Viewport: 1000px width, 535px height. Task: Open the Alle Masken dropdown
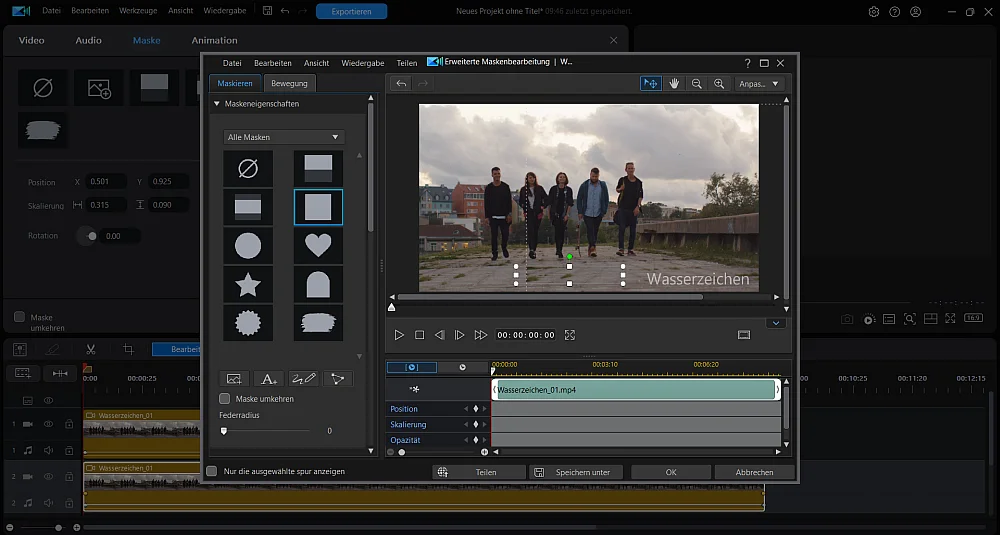coord(284,137)
